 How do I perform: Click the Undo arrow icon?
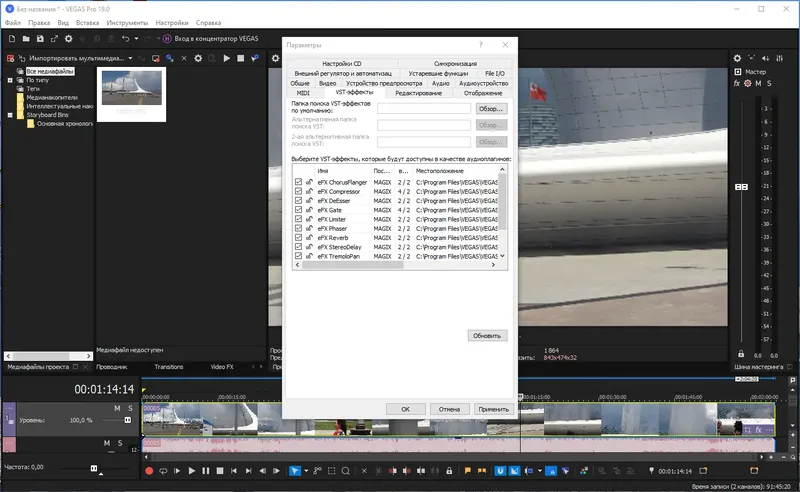coord(126,39)
